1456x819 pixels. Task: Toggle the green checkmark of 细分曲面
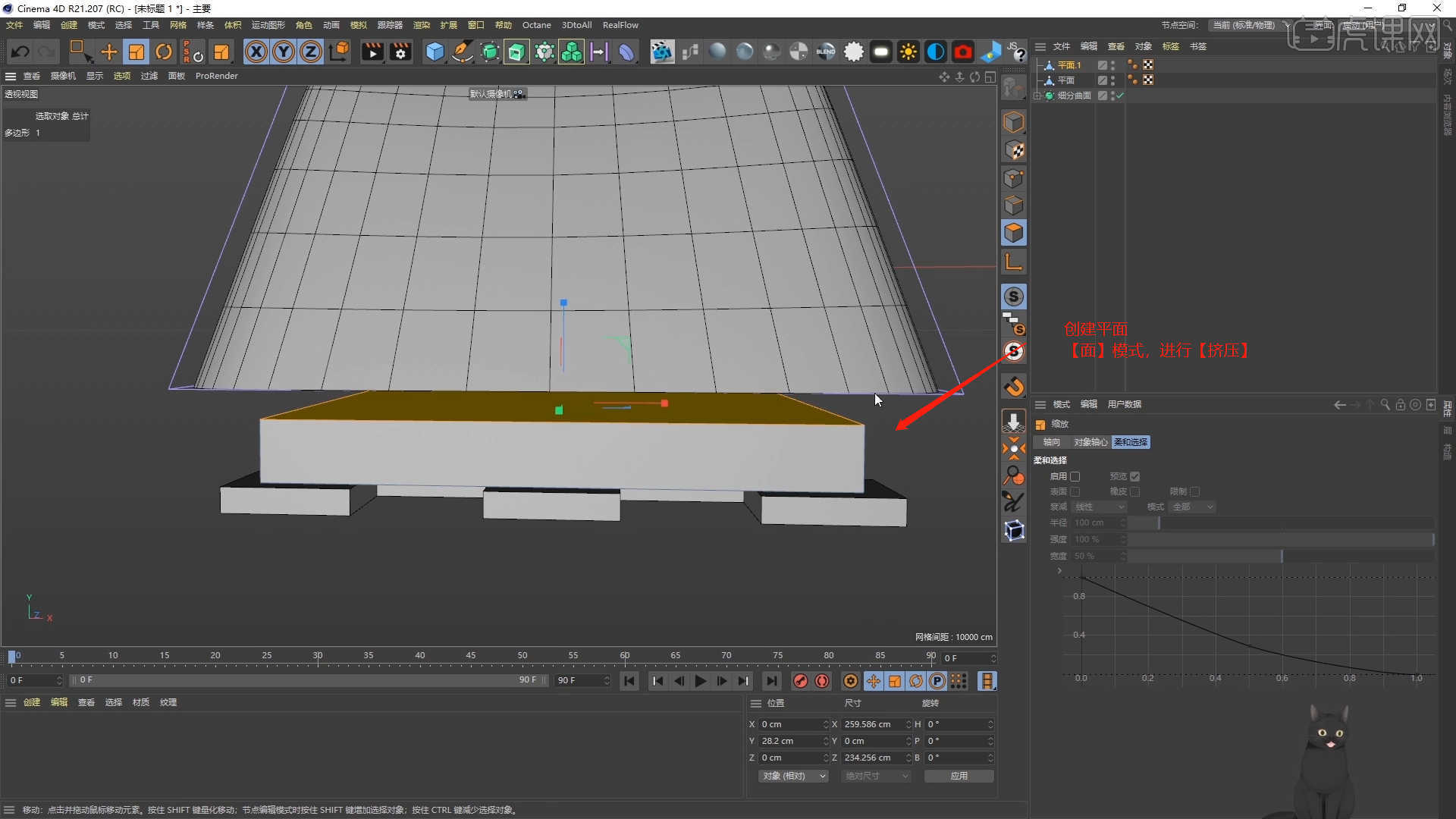(x=1120, y=96)
